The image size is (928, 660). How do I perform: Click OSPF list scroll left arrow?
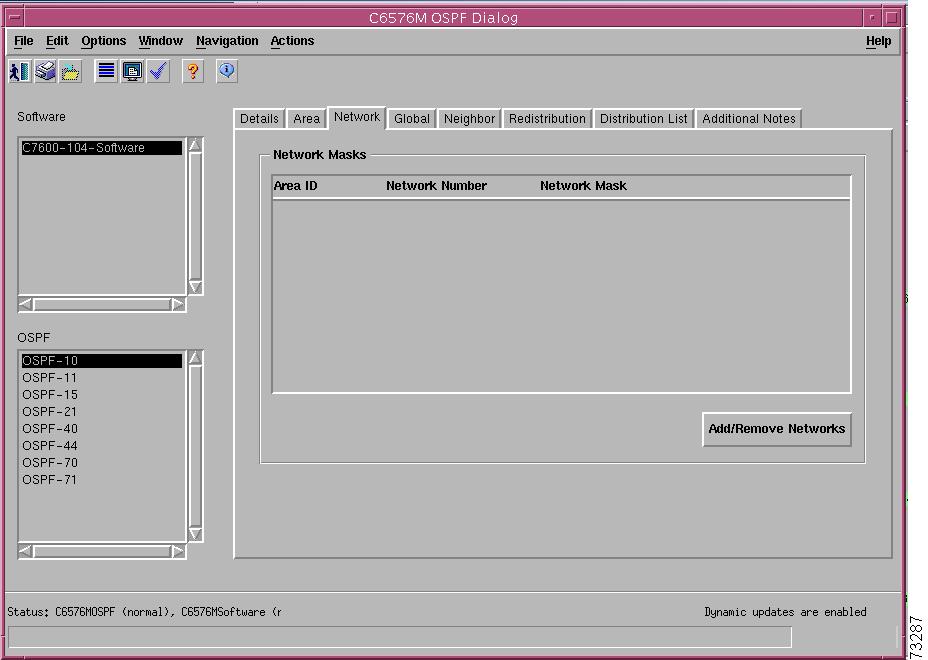coord(25,552)
